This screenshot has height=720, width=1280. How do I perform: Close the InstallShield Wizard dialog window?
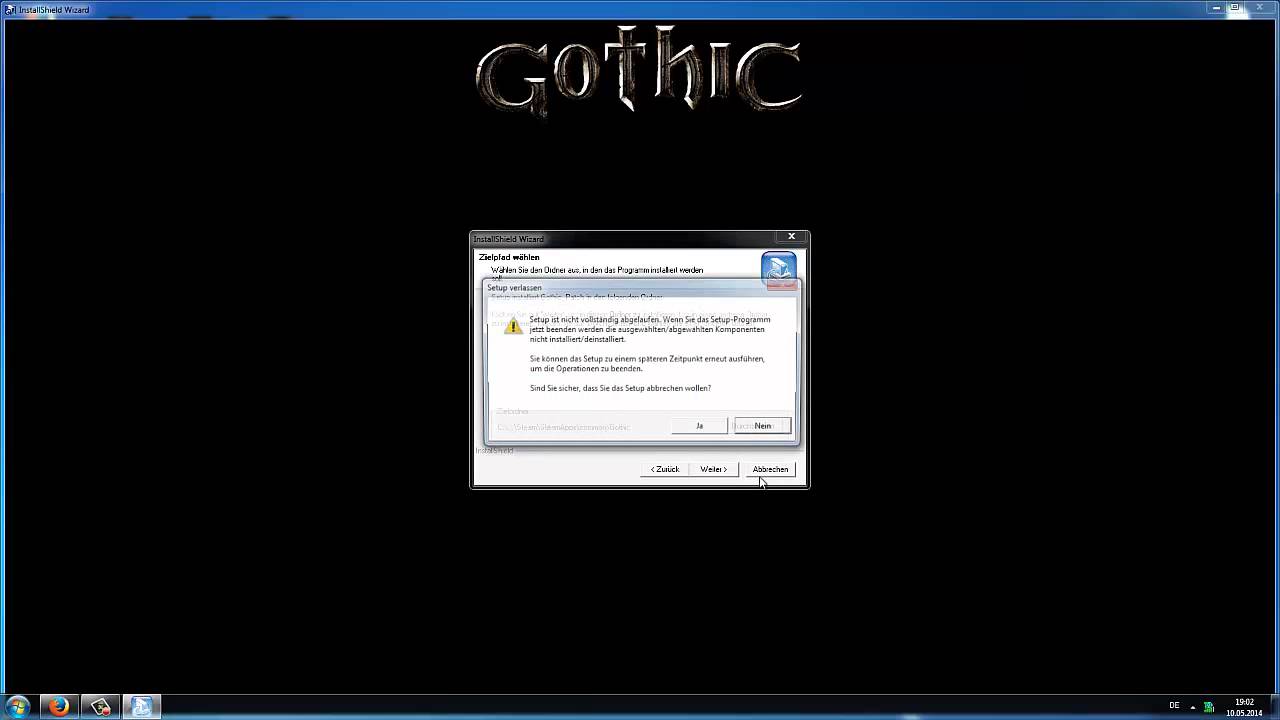[x=791, y=237]
